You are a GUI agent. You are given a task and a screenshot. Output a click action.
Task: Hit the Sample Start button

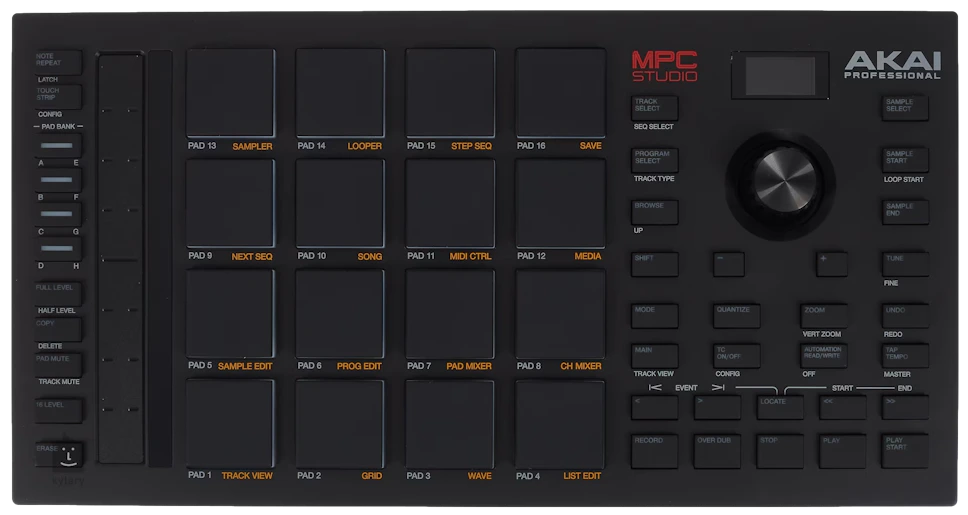905,160
